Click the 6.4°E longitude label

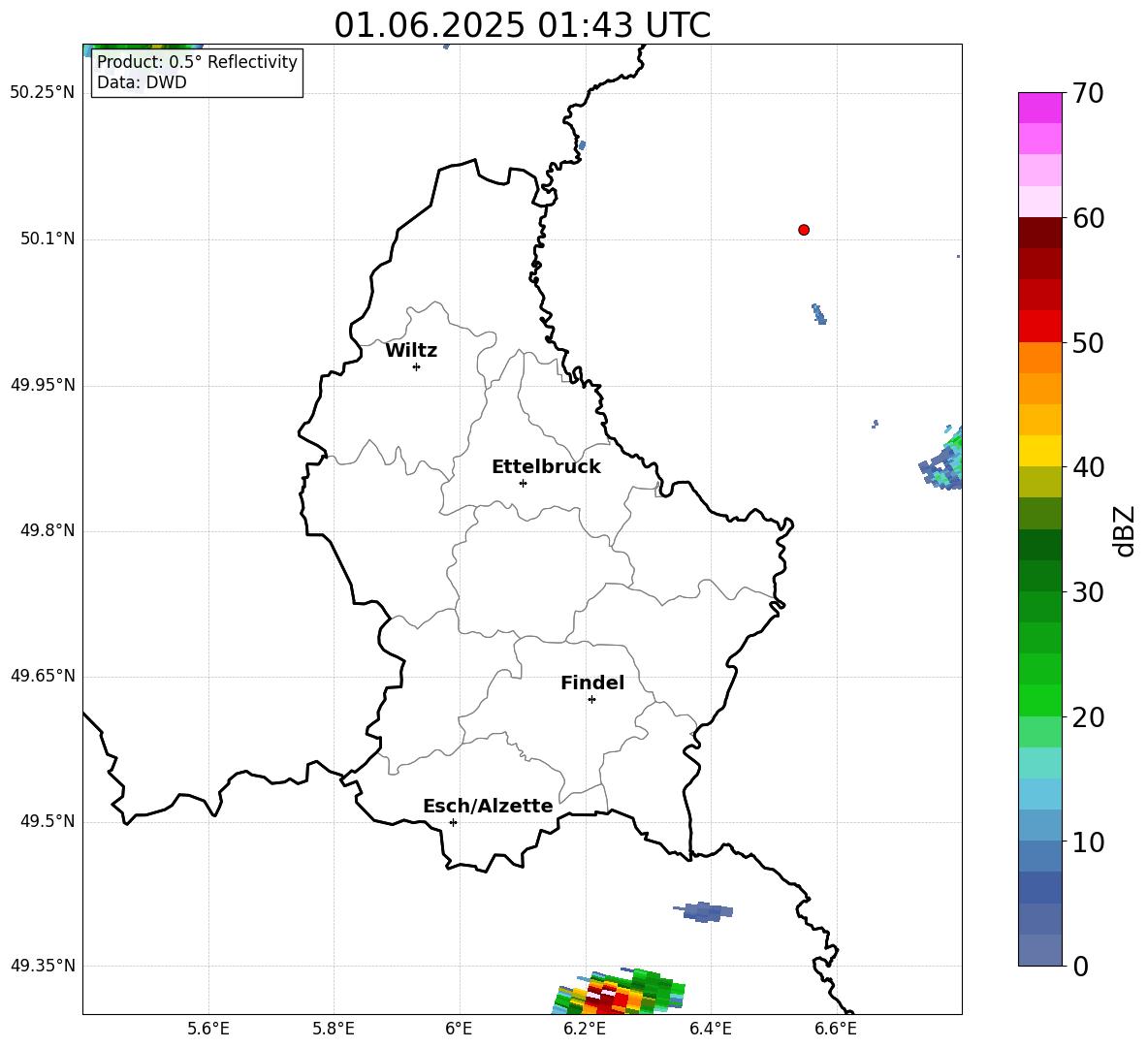tap(710, 1029)
